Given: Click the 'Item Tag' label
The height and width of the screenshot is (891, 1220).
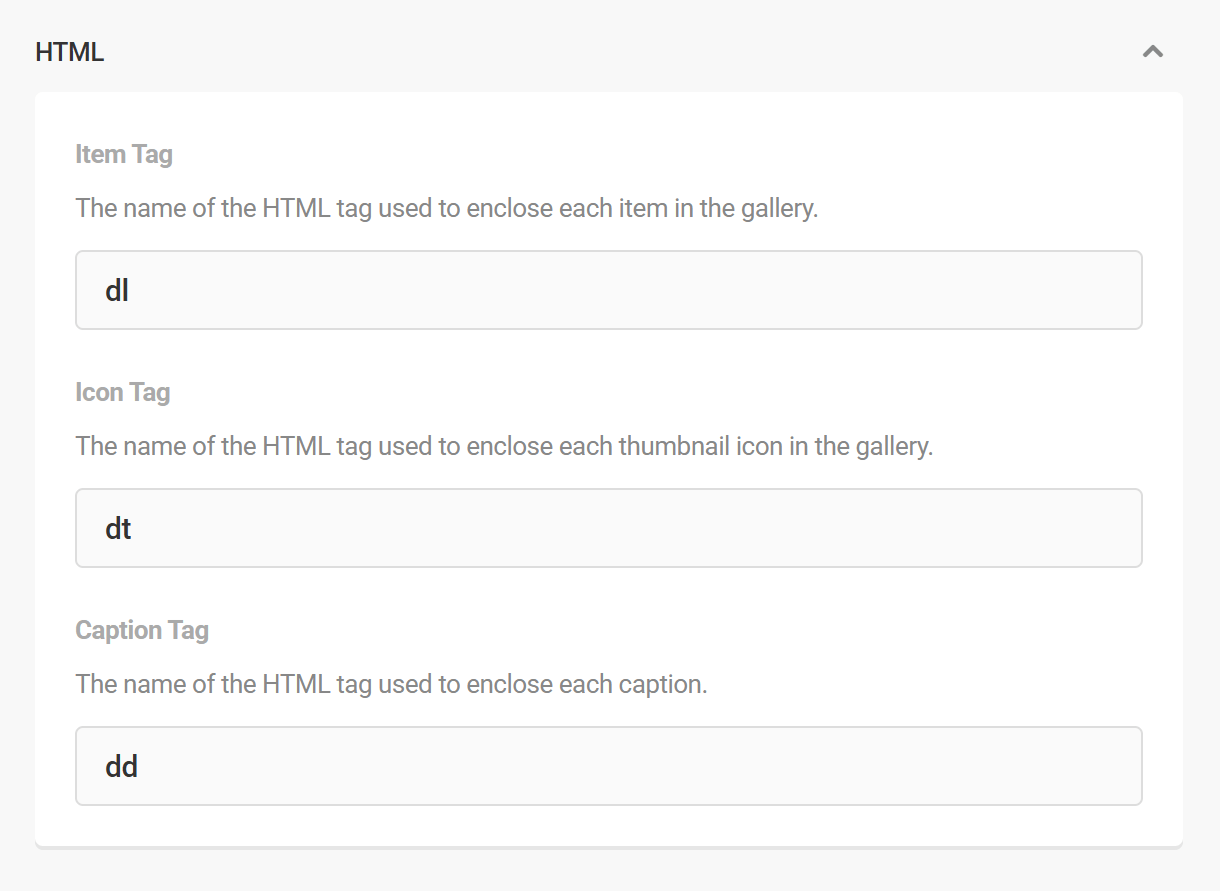Looking at the screenshot, I should (x=124, y=154).
